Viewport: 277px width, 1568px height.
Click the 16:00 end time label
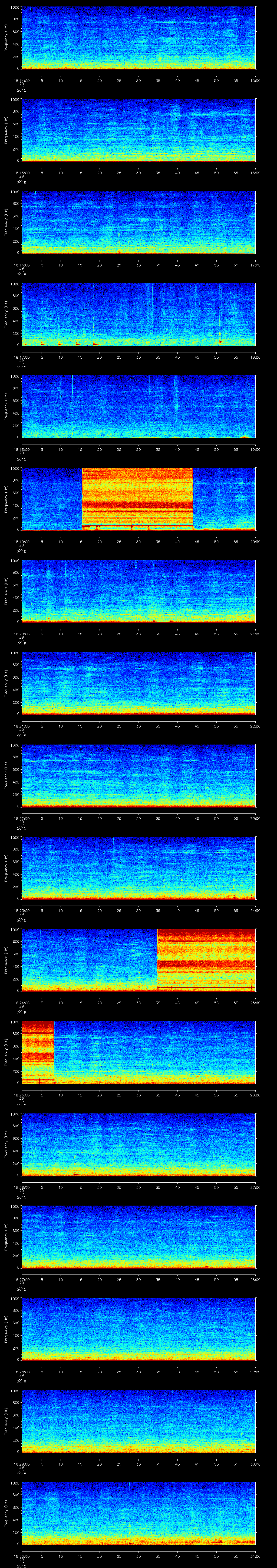[255, 173]
